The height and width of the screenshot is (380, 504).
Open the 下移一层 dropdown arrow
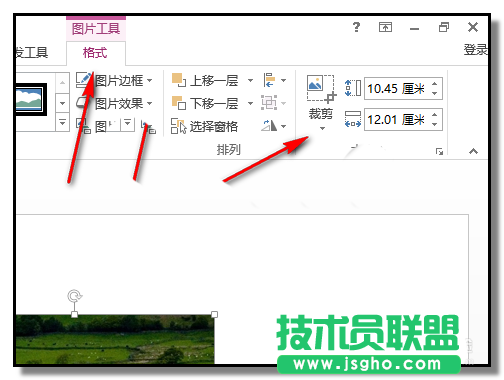pos(250,103)
